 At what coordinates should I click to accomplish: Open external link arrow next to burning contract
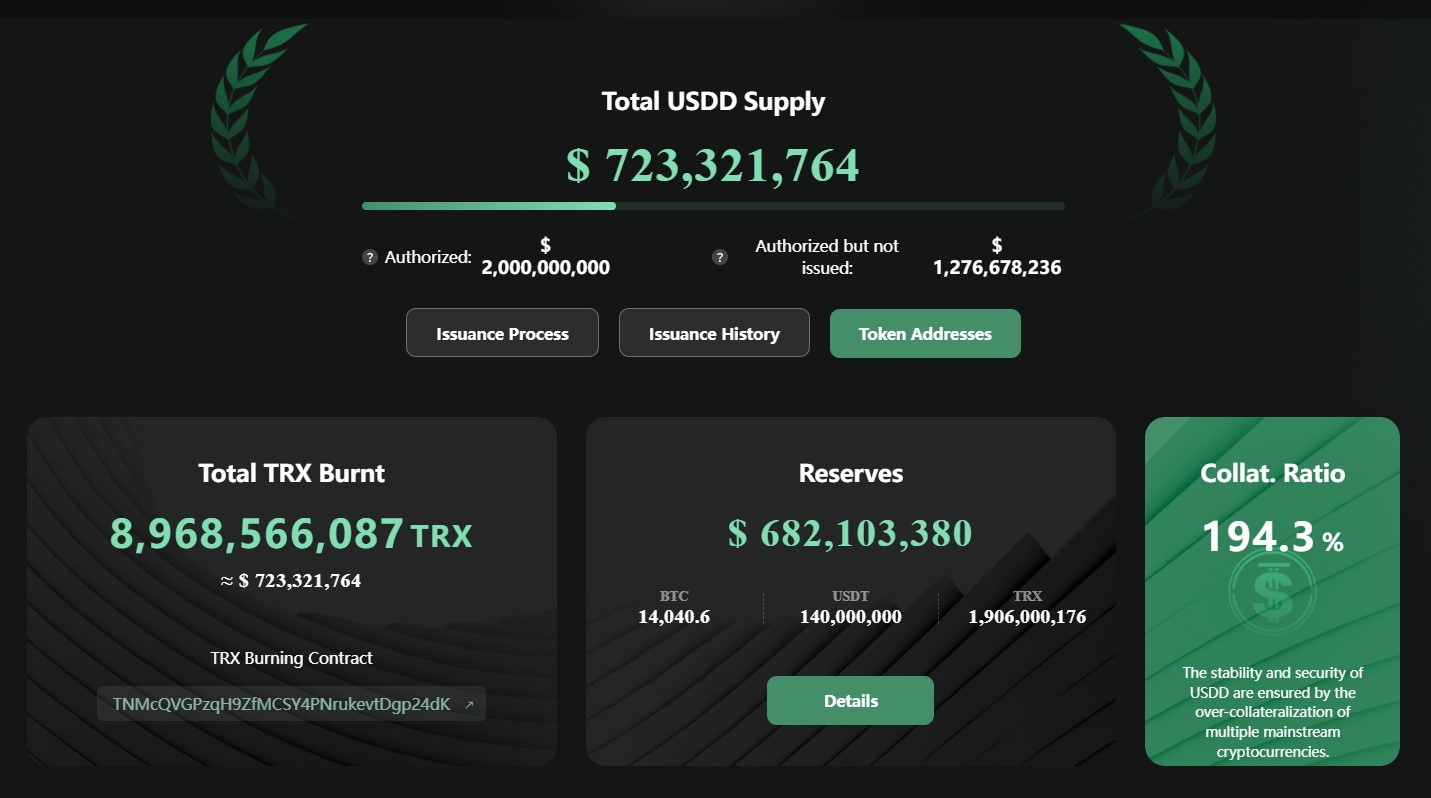469,705
